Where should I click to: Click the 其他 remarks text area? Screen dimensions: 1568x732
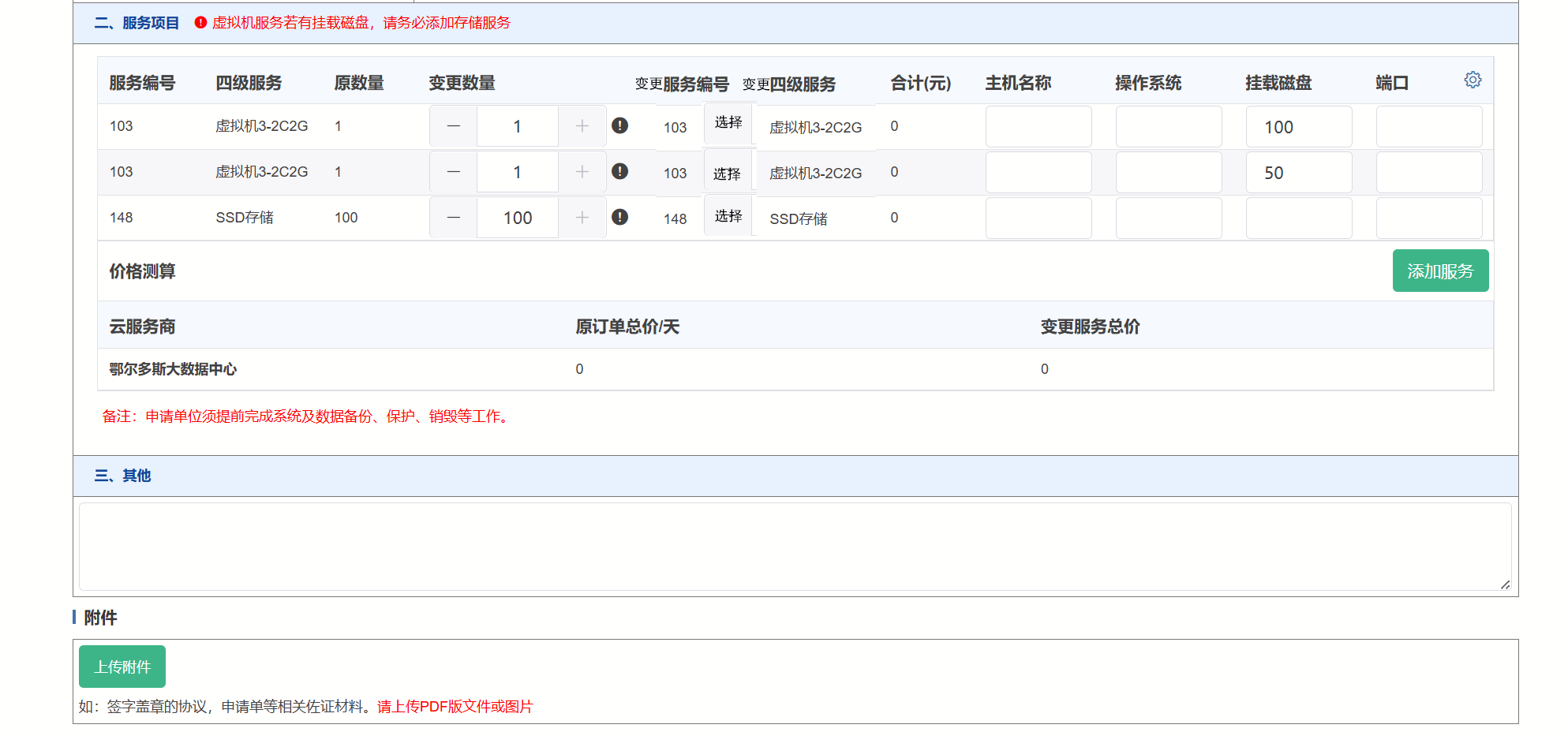[795, 547]
